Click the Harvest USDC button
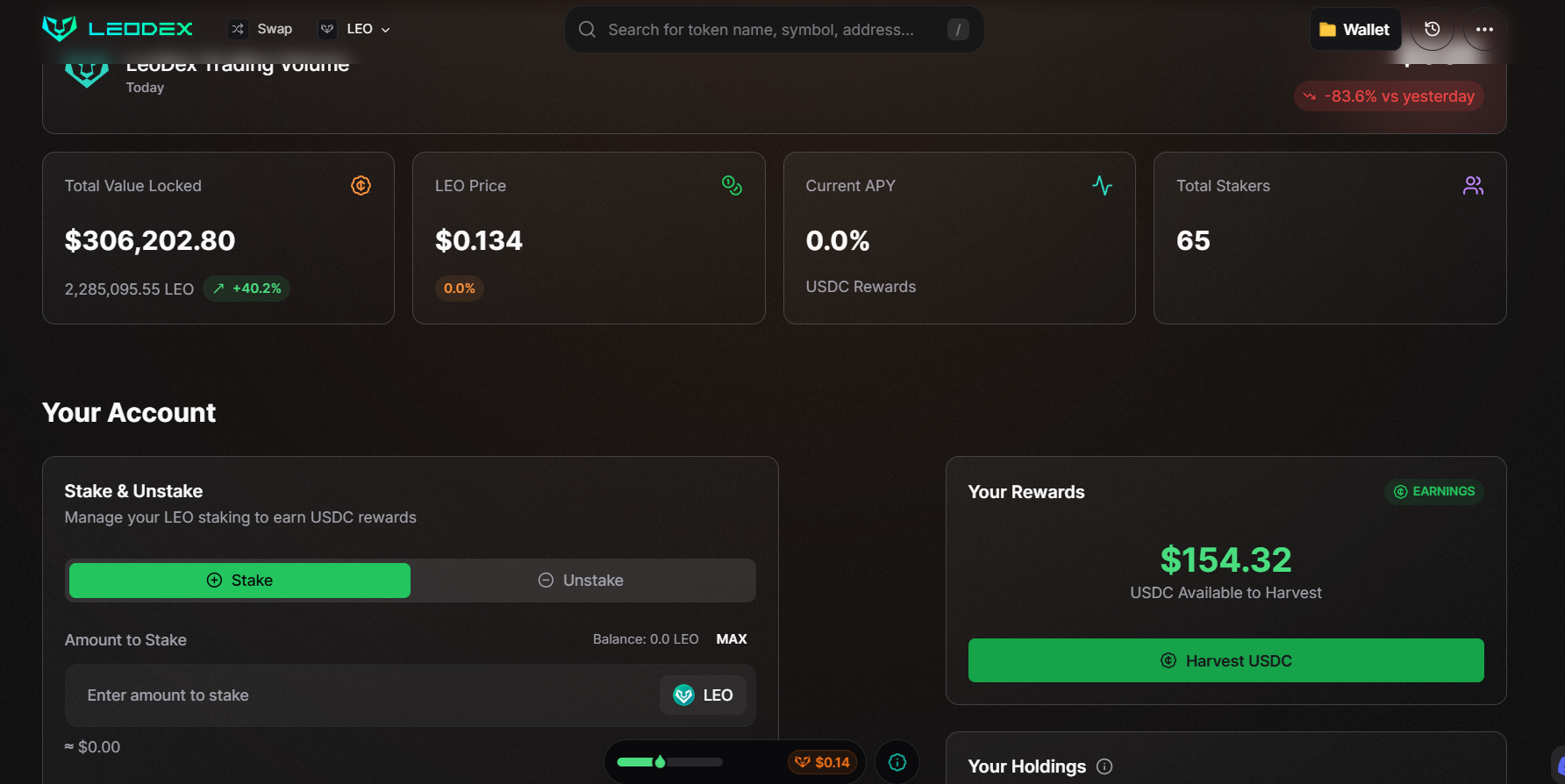The height and width of the screenshot is (784, 1565). click(x=1226, y=660)
